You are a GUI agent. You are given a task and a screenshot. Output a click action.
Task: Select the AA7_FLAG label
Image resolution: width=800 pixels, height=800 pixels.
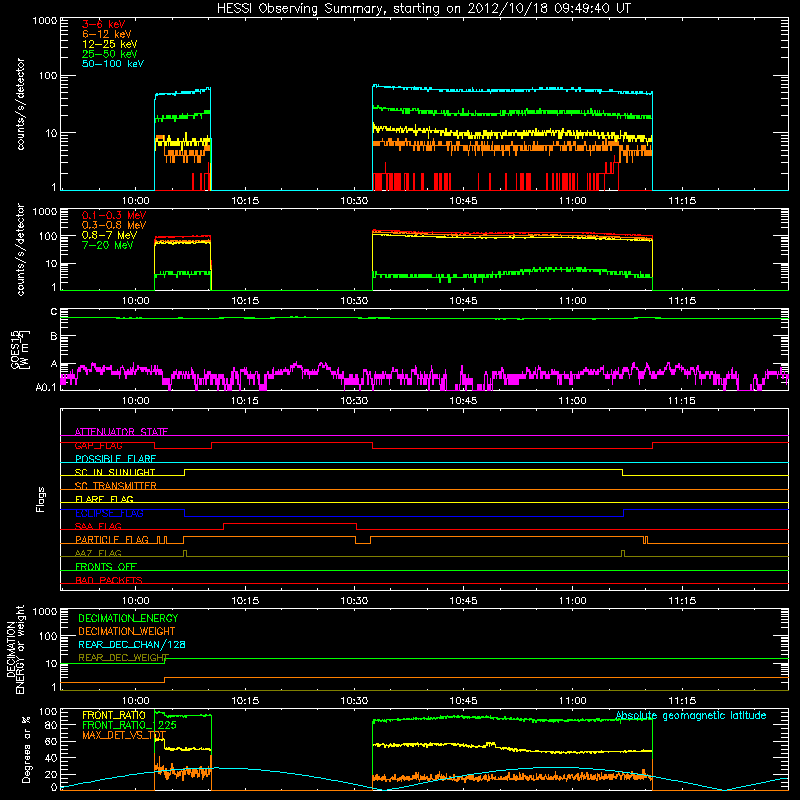point(98,553)
